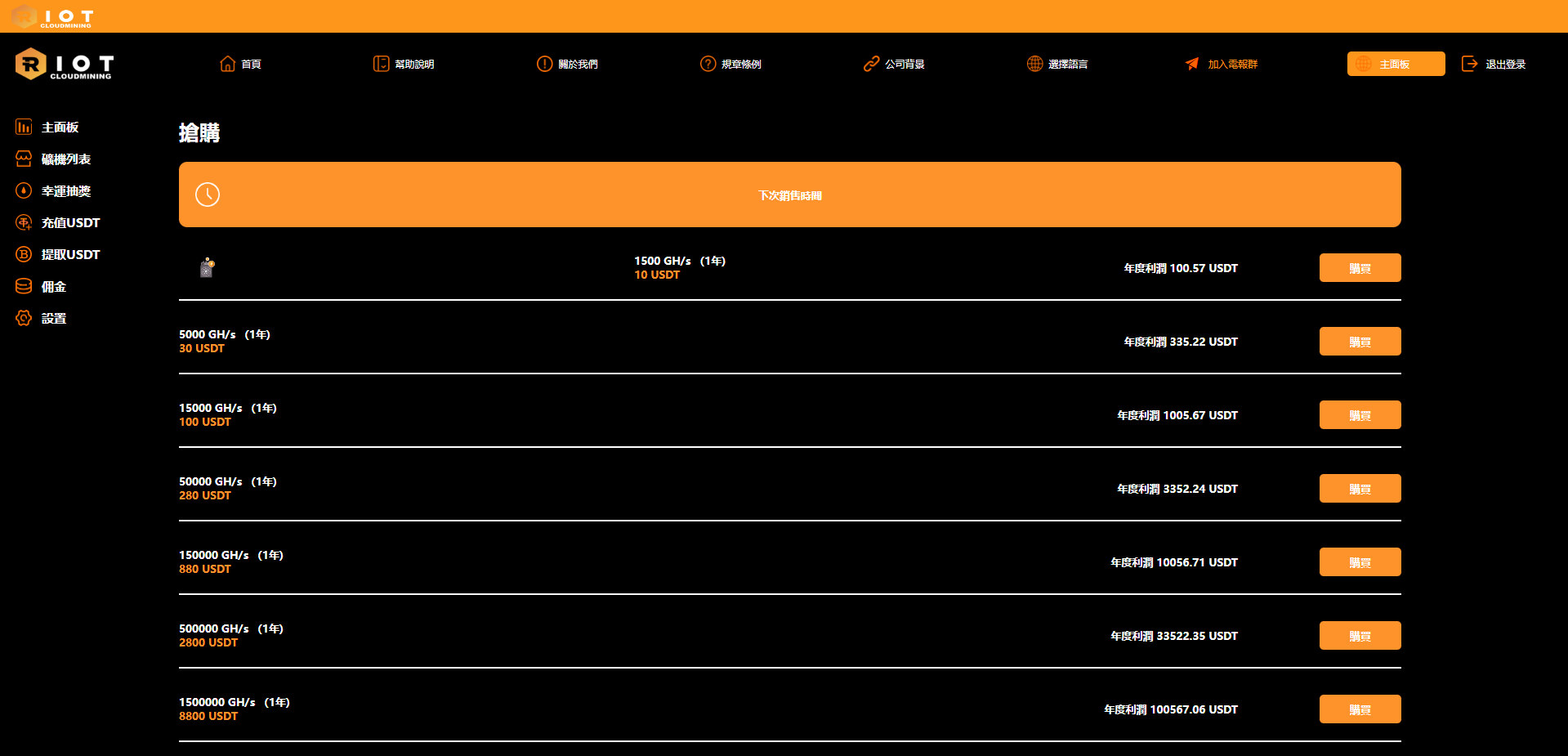Image resolution: width=1568 pixels, height=756 pixels.
Task: Click the home icon in top navigation
Action: pyautogui.click(x=227, y=64)
